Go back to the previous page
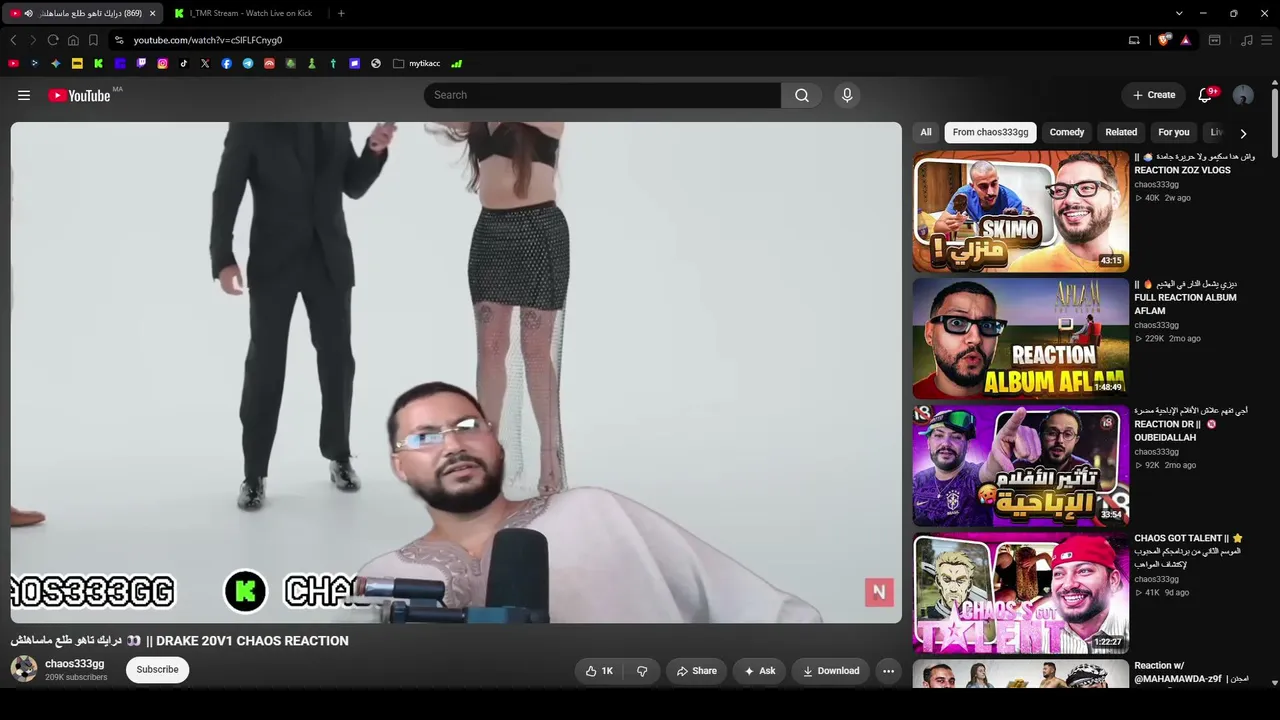The width and height of the screenshot is (1280, 720). (x=13, y=40)
